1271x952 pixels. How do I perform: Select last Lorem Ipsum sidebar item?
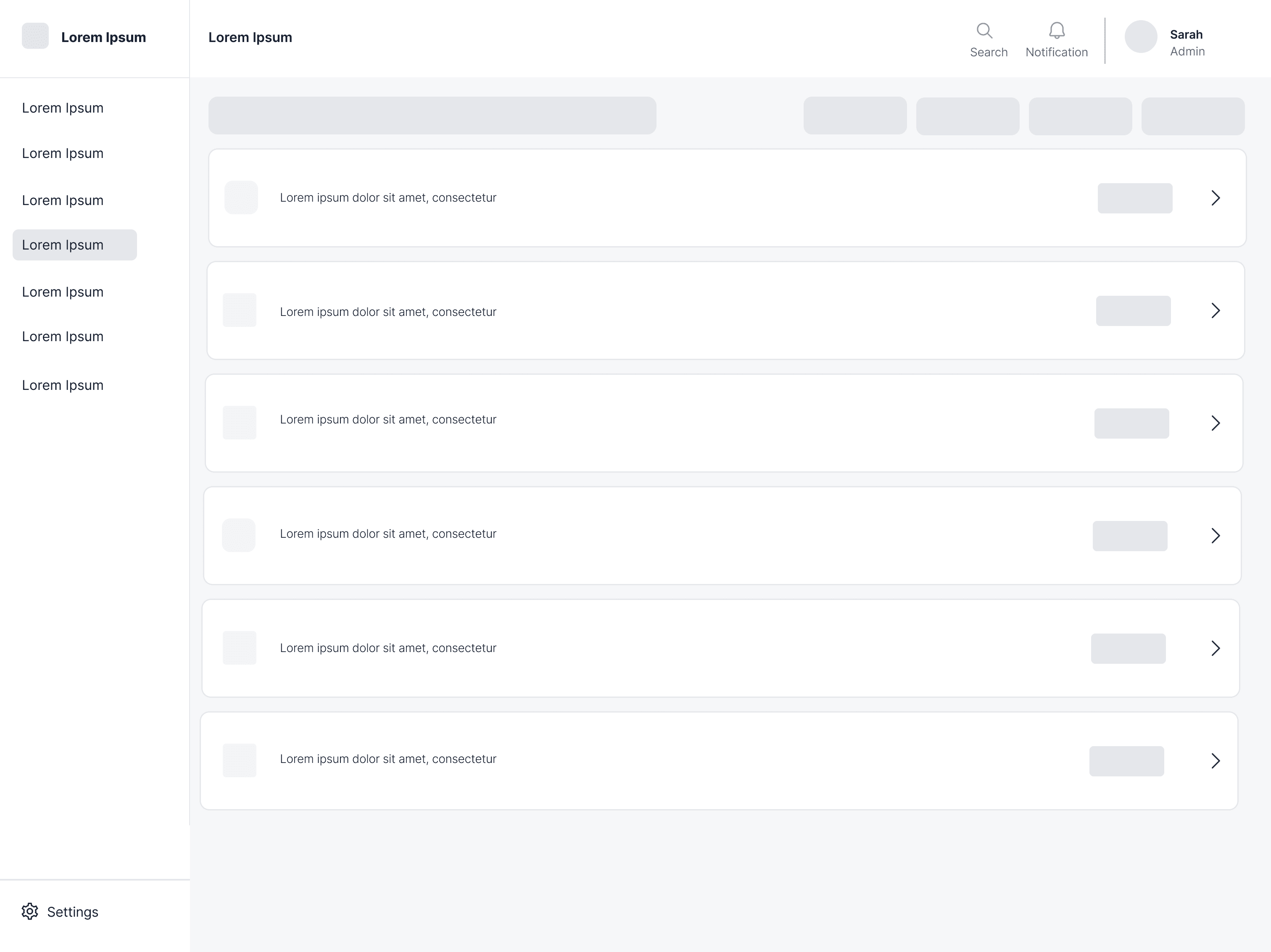(63, 385)
